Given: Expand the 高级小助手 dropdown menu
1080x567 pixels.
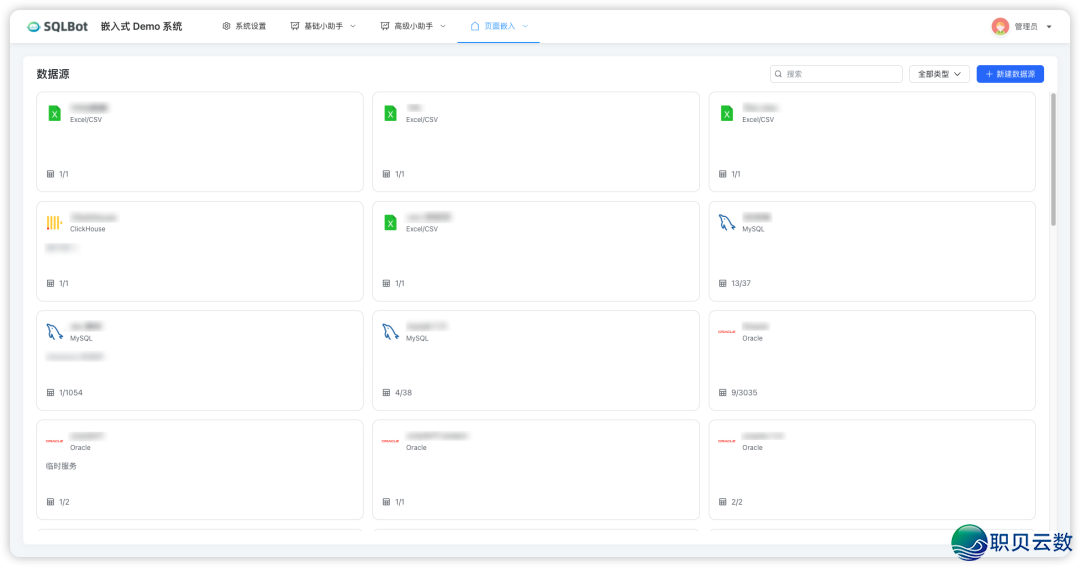Looking at the screenshot, I should pos(413,26).
